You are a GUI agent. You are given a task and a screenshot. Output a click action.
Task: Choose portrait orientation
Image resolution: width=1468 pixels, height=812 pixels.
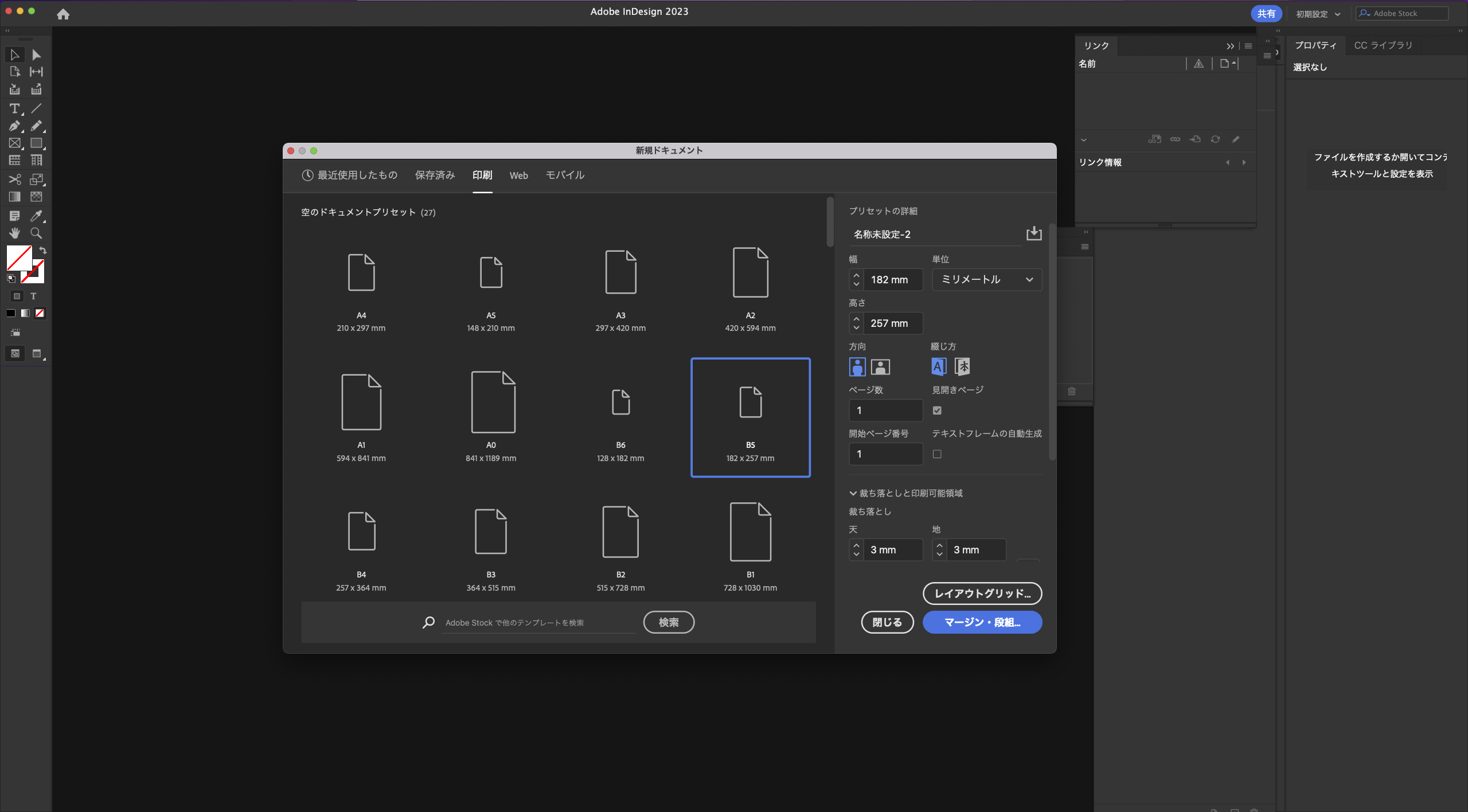[857, 366]
